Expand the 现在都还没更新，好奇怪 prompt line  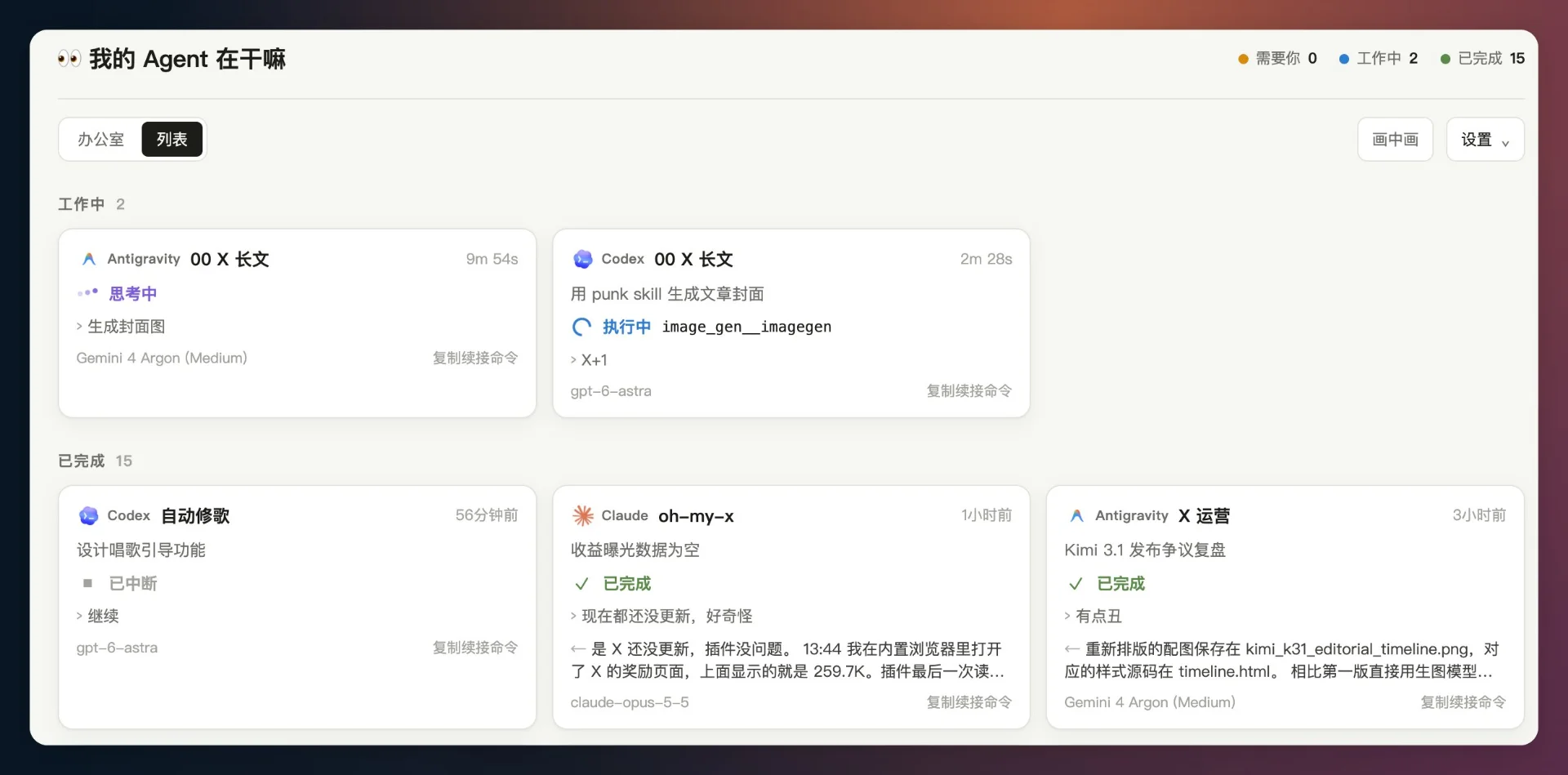[x=661, y=616]
